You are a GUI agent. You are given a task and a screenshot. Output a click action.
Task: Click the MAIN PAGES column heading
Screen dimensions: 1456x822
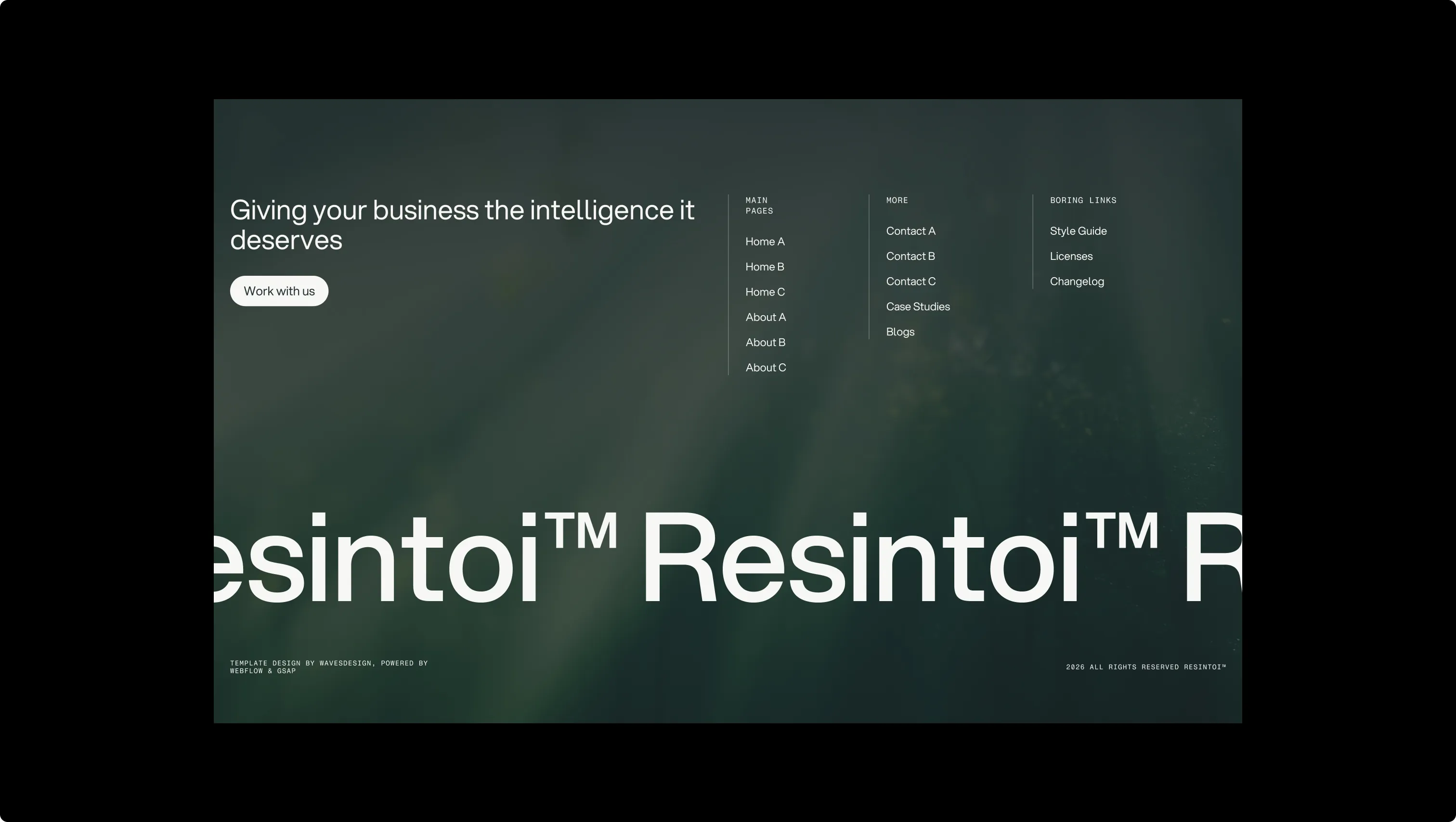[759, 205]
